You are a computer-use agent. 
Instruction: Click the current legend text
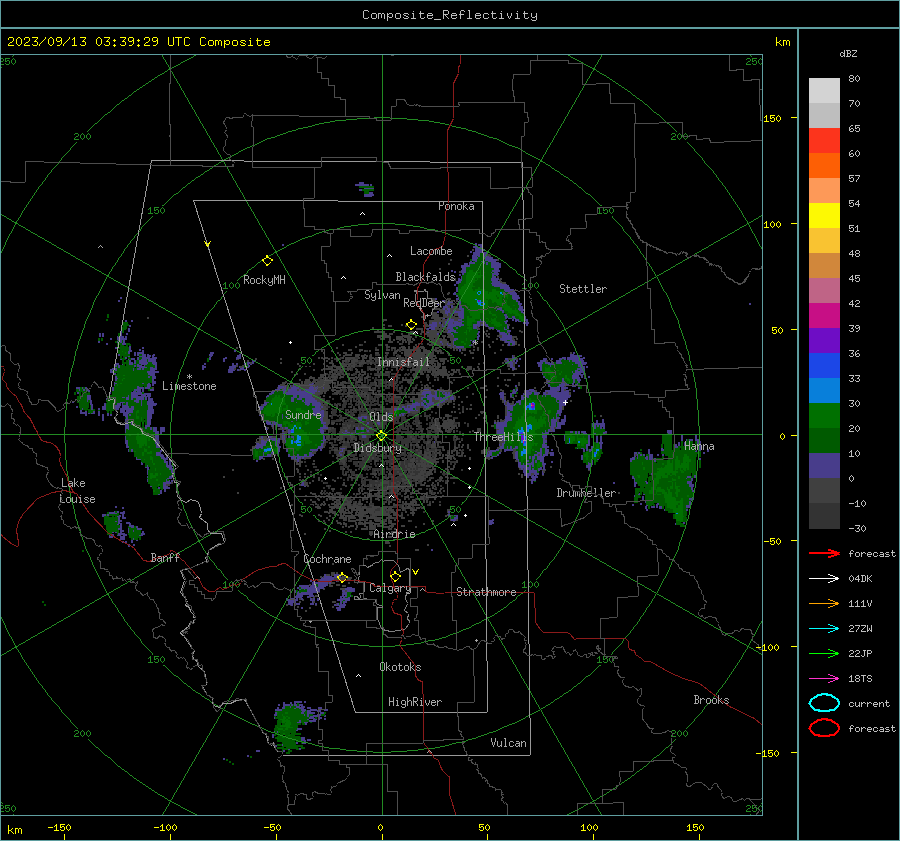pos(869,704)
